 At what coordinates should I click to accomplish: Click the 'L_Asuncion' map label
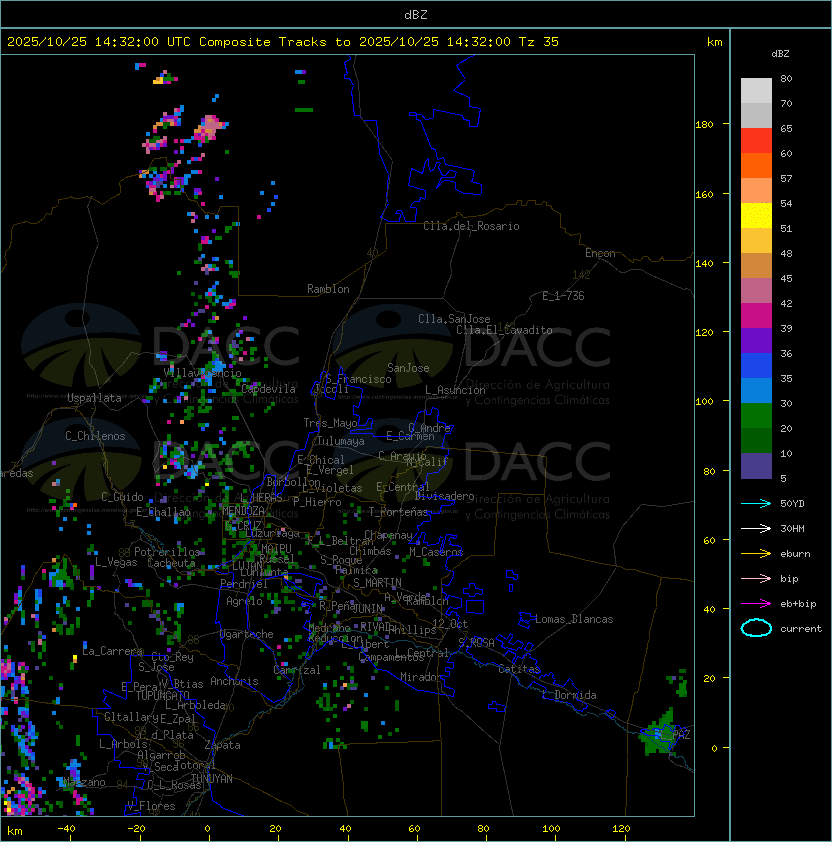tap(455, 390)
